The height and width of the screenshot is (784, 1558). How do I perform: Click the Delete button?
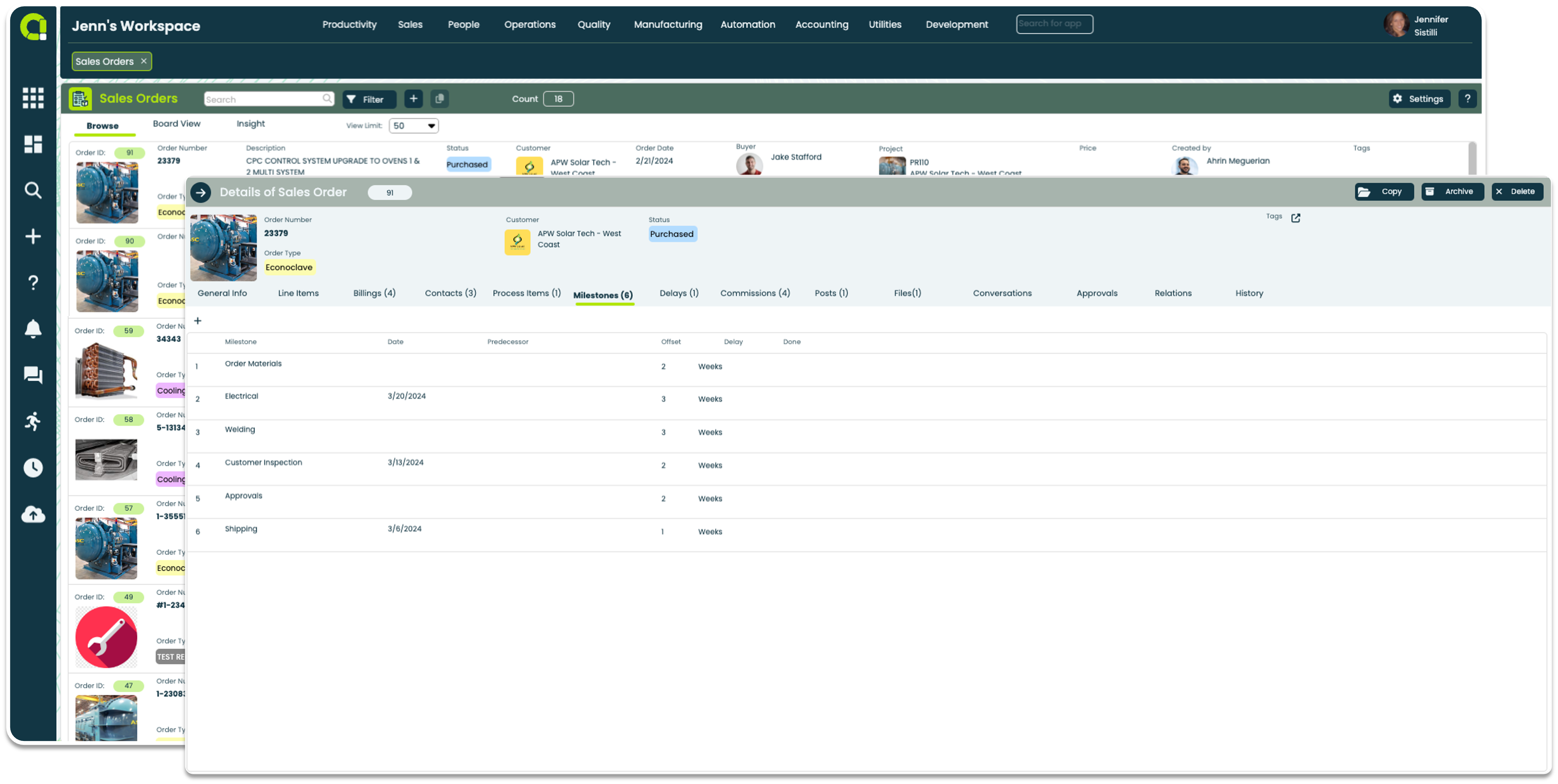click(x=1517, y=192)
